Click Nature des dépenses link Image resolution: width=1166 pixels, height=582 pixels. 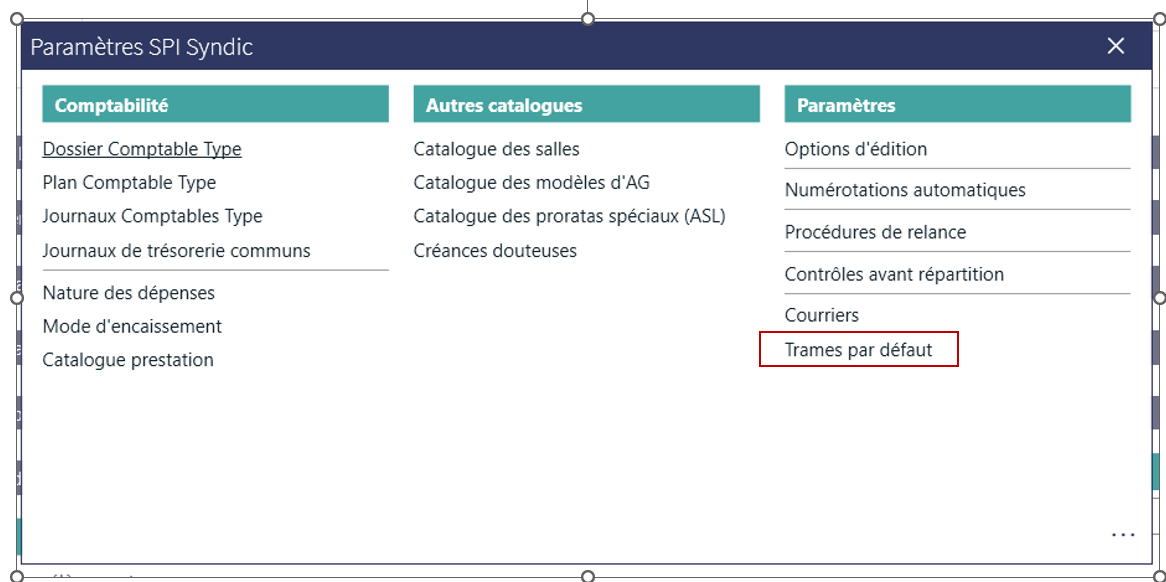[x=128, y=293]
